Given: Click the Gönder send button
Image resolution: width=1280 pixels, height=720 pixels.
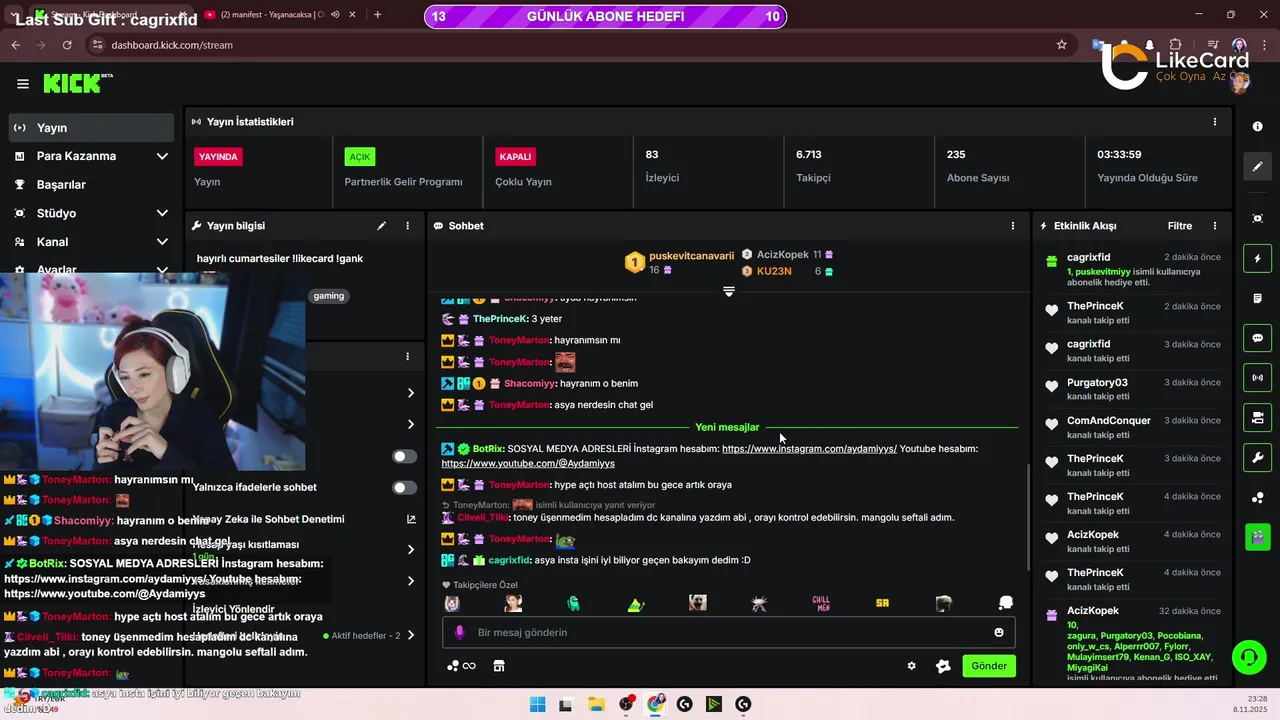Looking at the screenshot, I should 989,666.
